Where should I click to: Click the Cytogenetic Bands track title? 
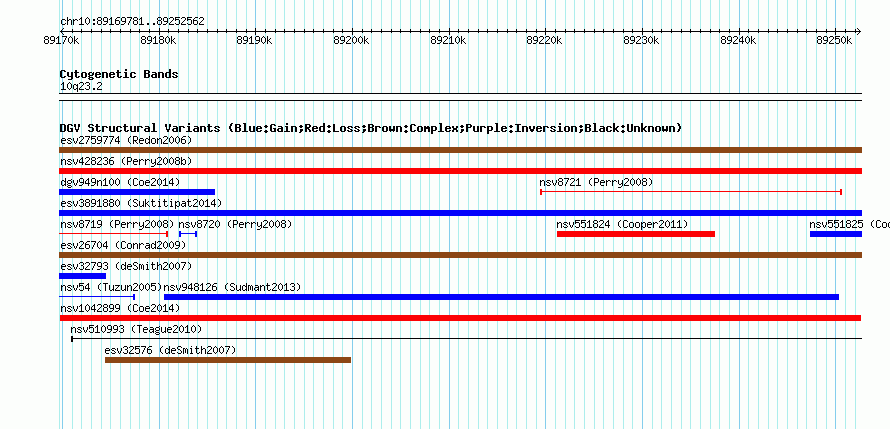[119, 74]
